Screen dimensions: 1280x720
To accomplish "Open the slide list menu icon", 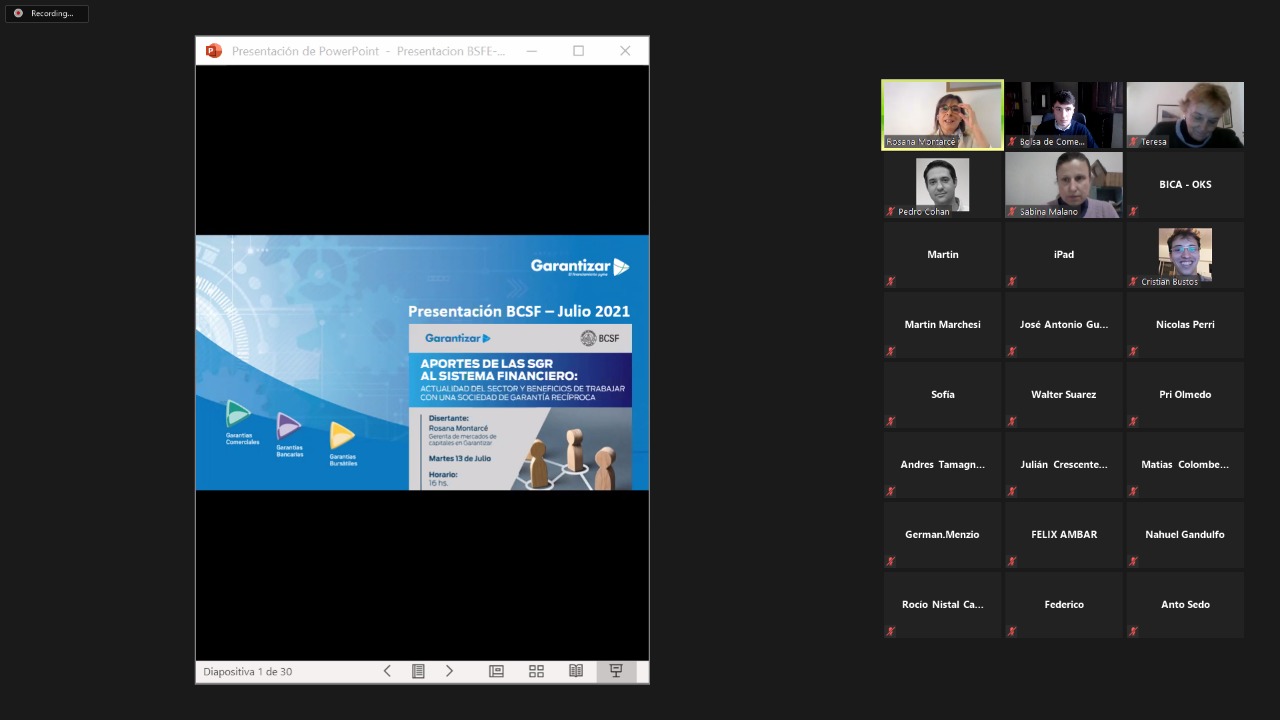I will pos(418,671).
